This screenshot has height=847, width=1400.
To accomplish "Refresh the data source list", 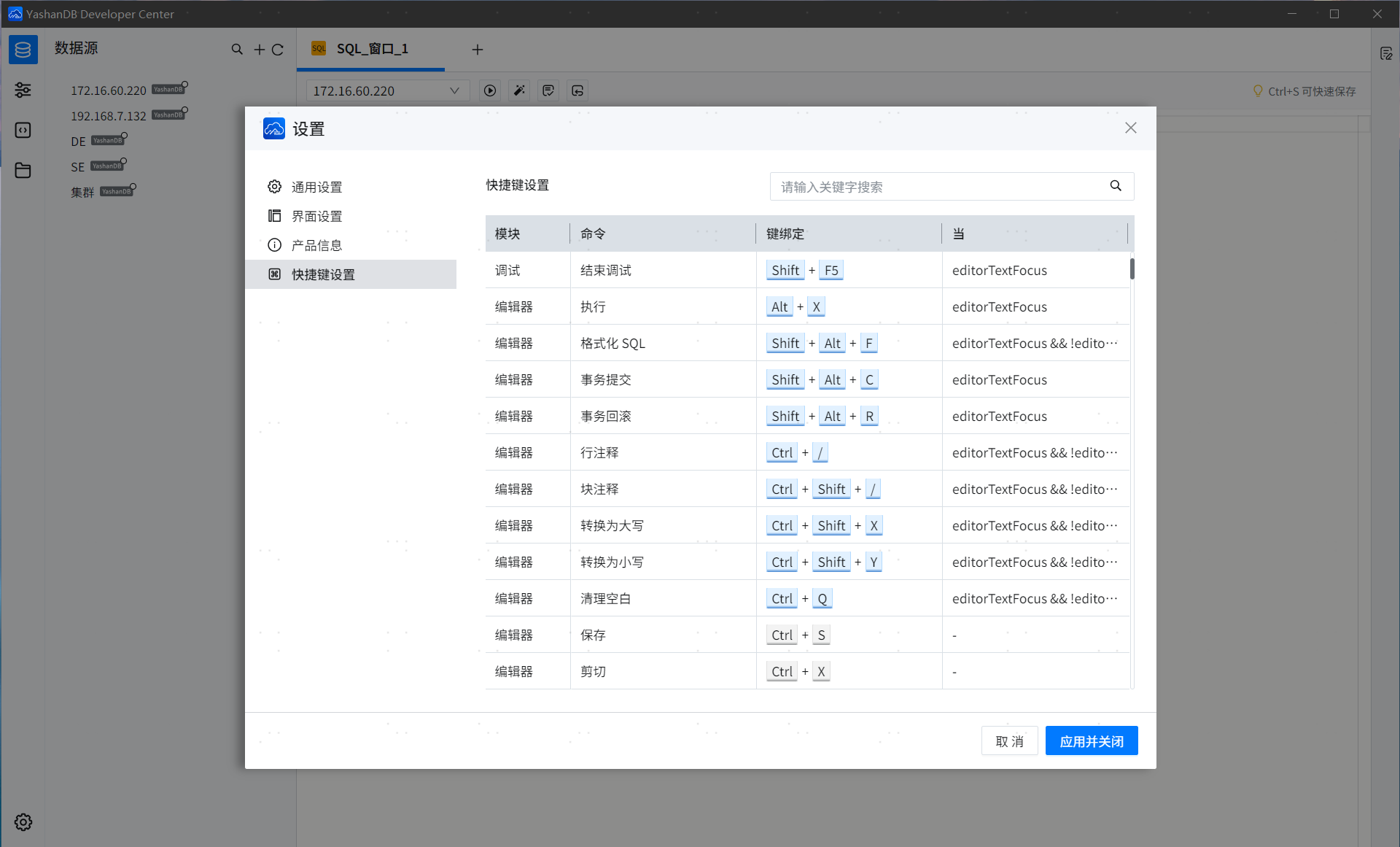I will [278, 50].
